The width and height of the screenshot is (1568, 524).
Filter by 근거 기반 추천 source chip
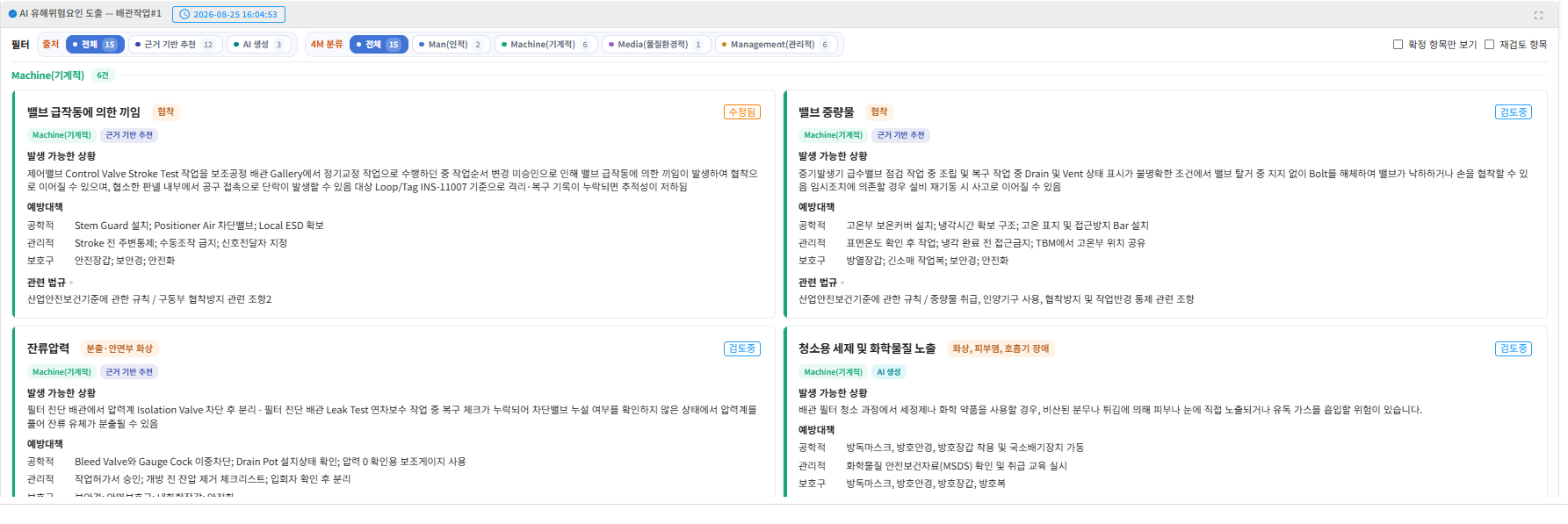tap(175, 44)
